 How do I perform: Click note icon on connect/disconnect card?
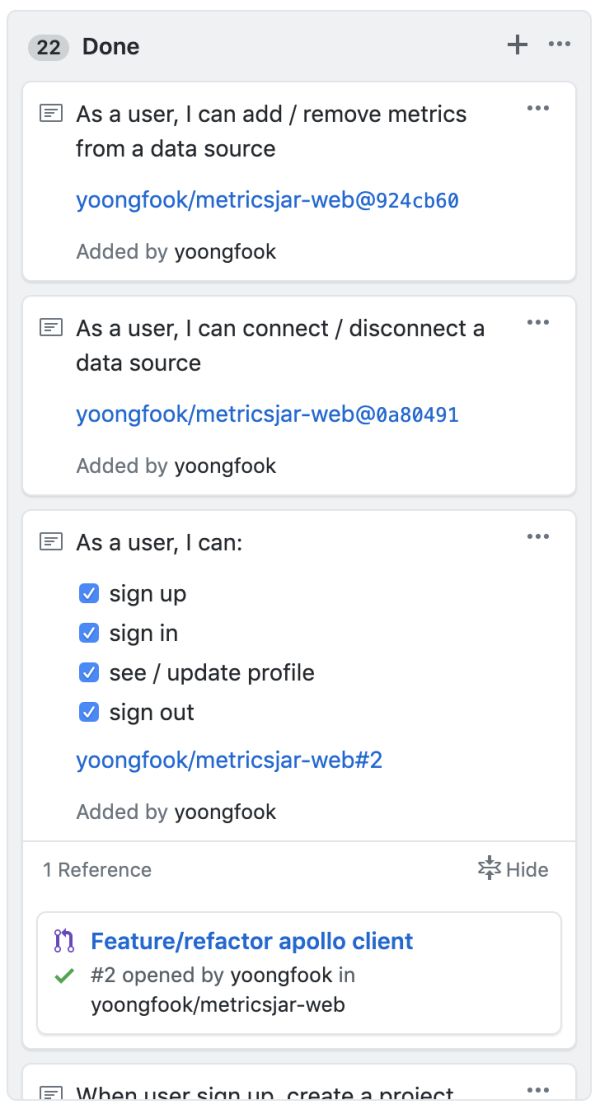pos(51,327)
